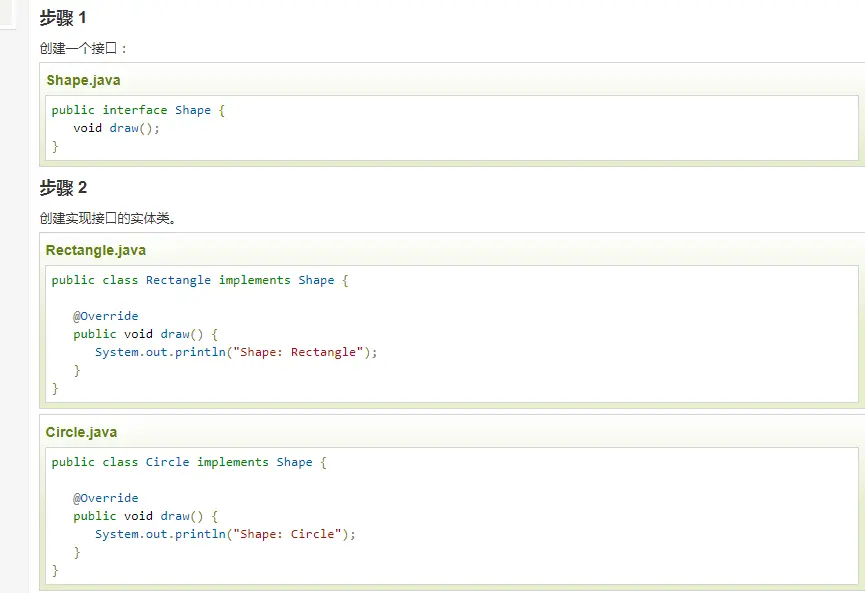This screenshot has height=593, width=865.
Task: Click the 'public interface Shape' code line
Action: [x=138, y=110]
